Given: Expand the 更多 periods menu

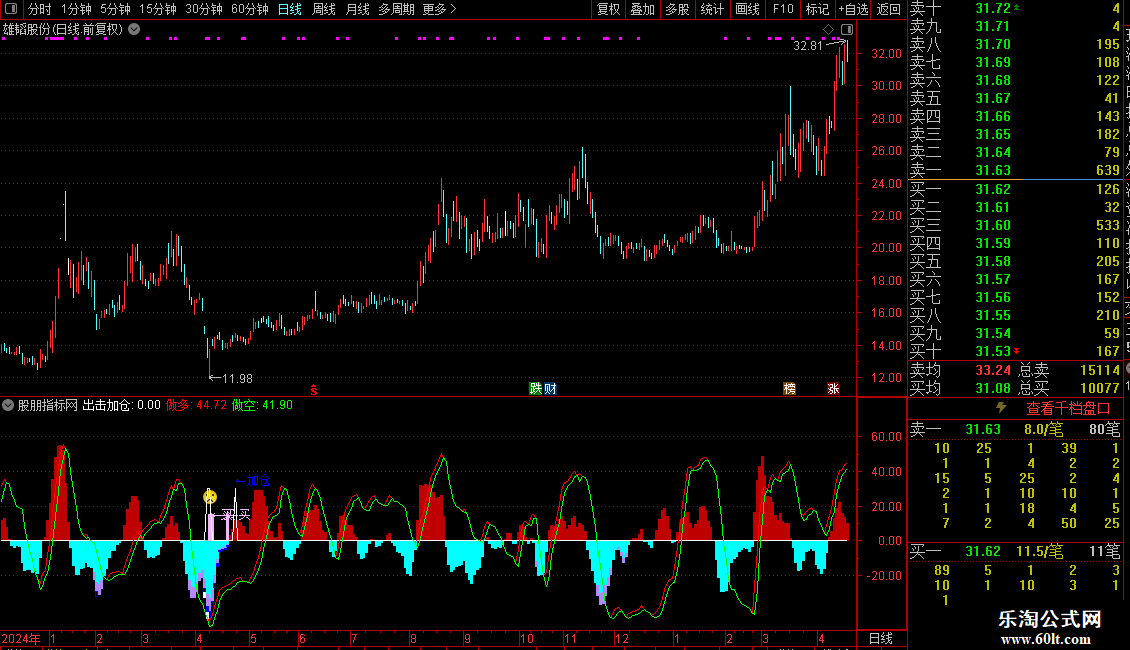Looking at the screenshot, I should (x=439, y=9).
